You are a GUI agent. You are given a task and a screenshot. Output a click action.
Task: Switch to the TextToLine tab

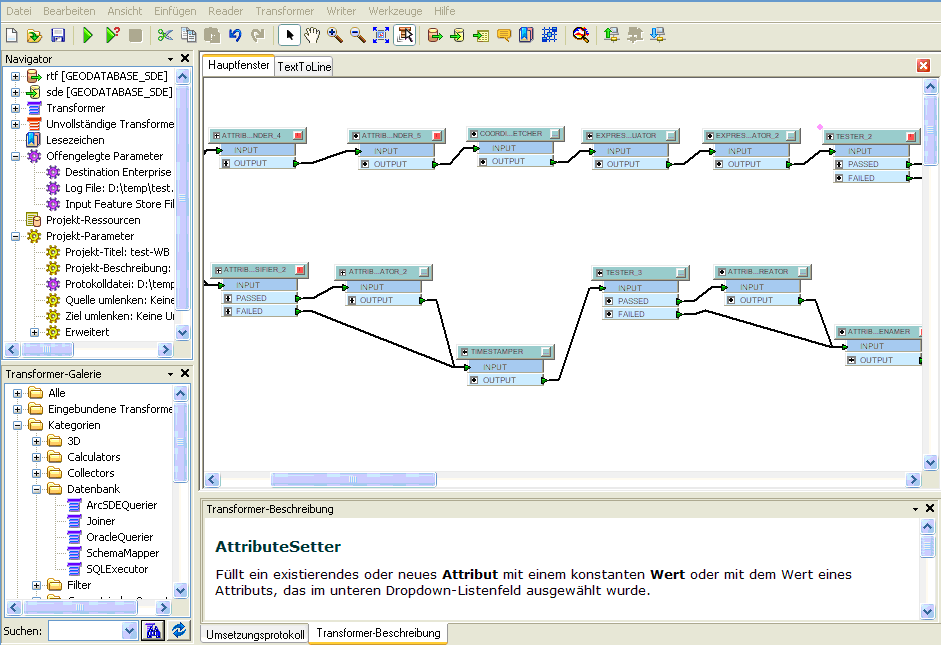(305, 66)
